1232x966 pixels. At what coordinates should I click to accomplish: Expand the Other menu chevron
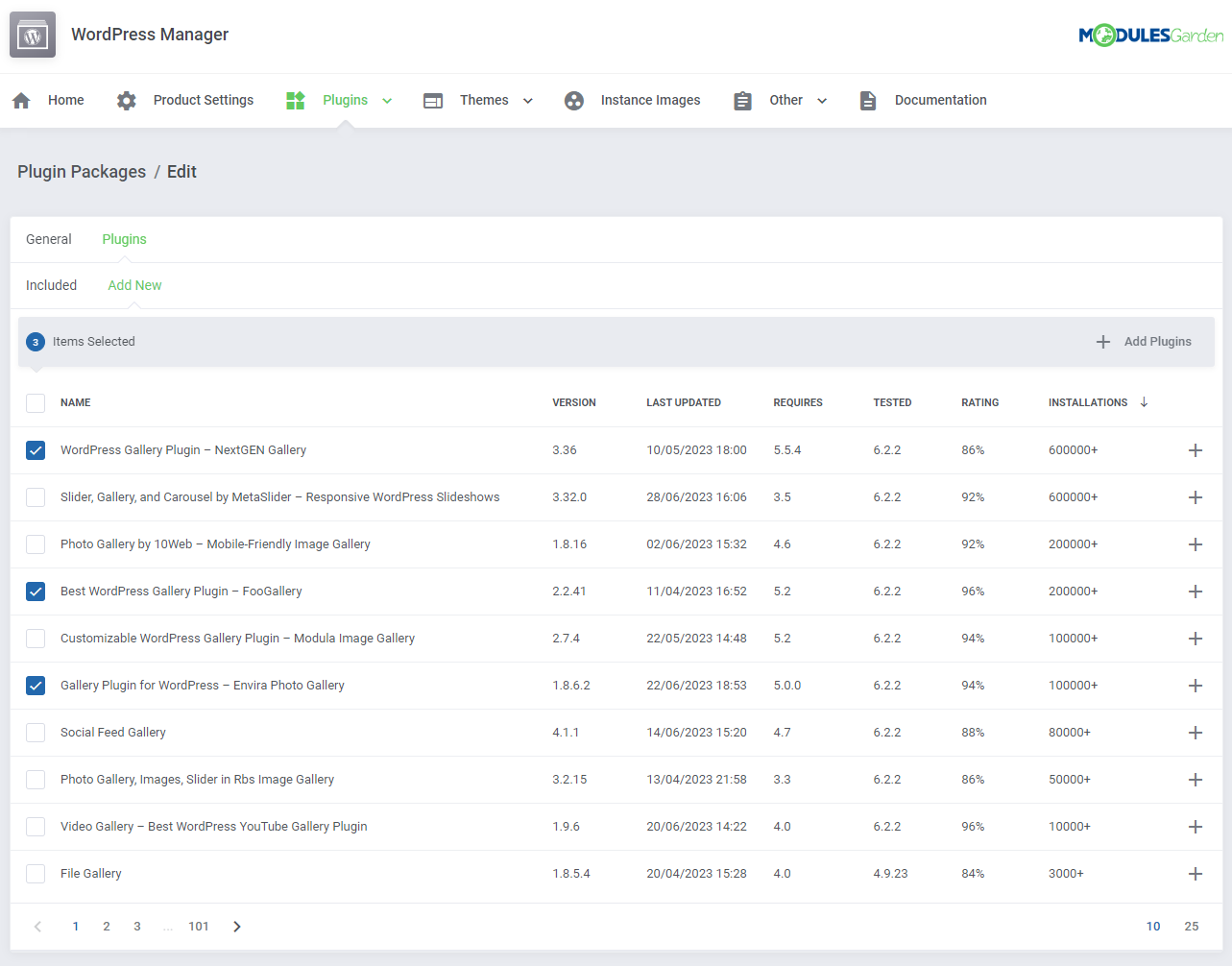822,101
